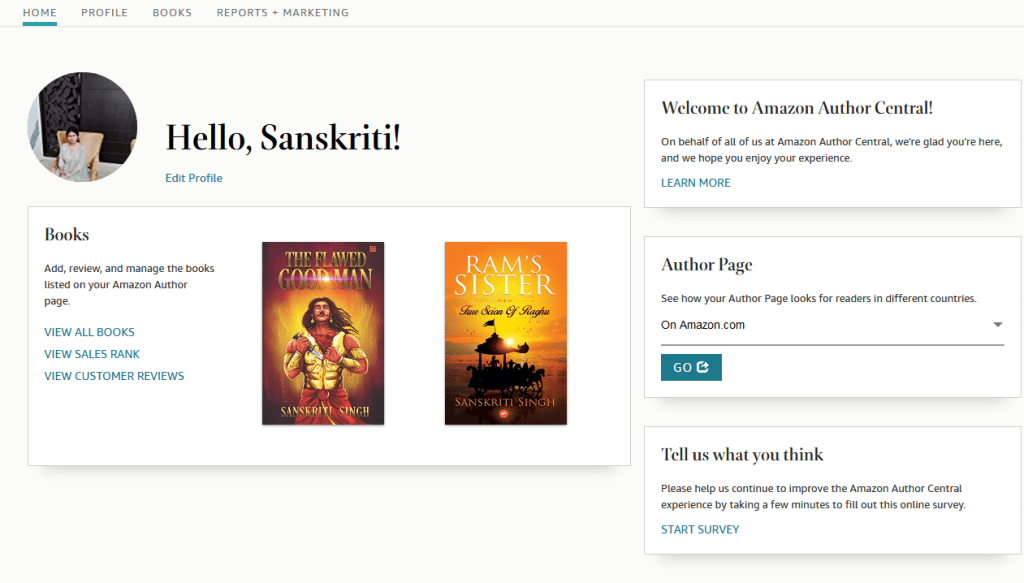Click the external link icon on Go

point(703,367)
